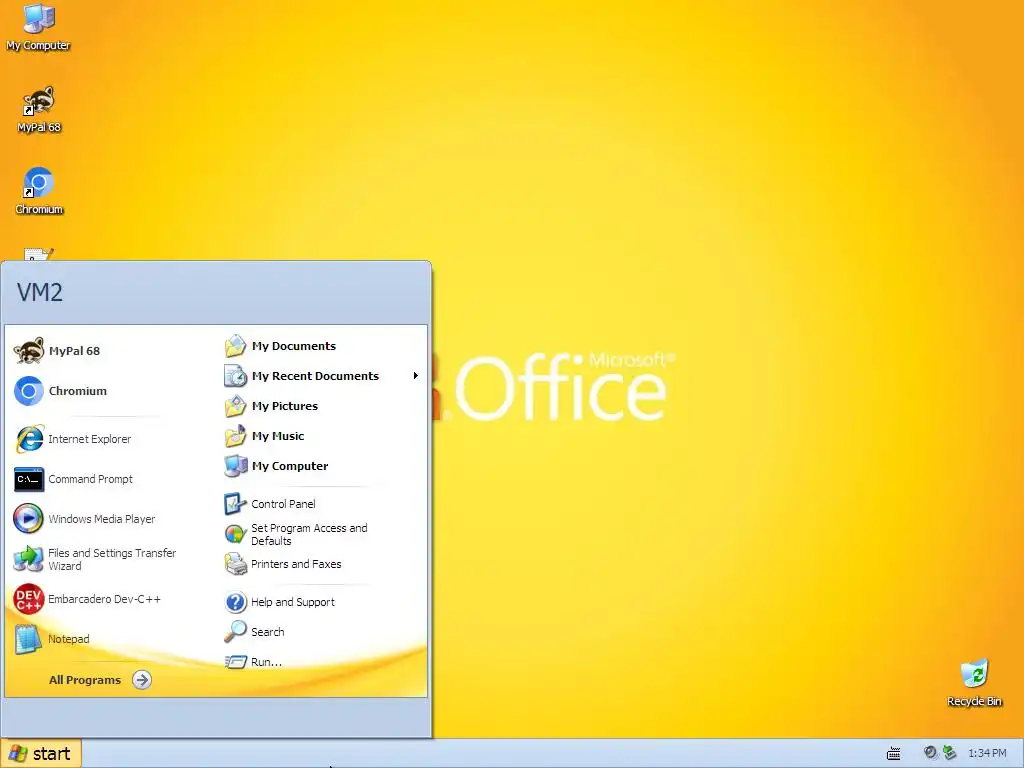This screenshot has width=1024, height=768.
Task: Click the taskbar clock 1:34 PM
Action: [x=987, y=754]
